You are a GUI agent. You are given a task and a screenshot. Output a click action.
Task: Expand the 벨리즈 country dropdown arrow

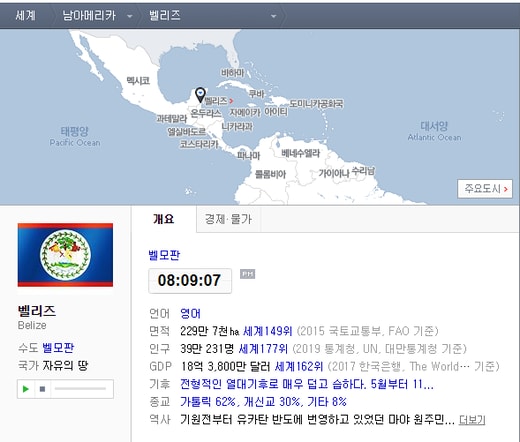point(273,16)
